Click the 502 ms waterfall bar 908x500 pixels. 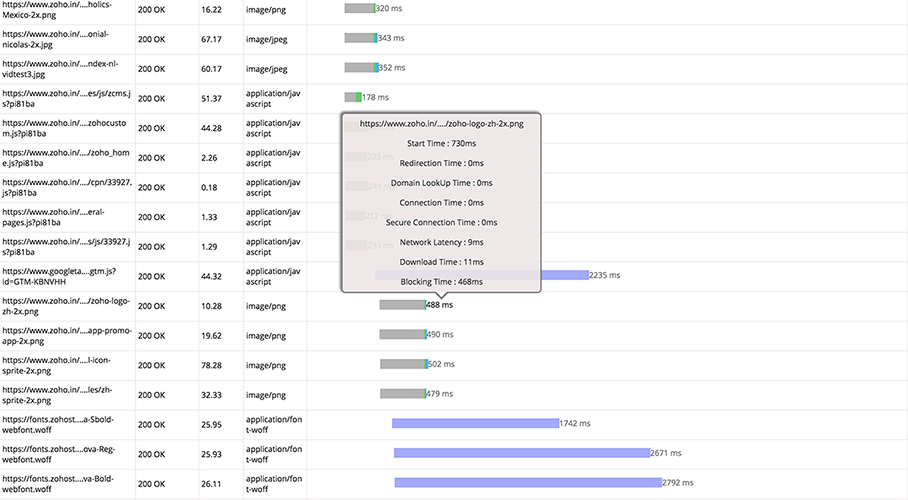click(403, 364)
